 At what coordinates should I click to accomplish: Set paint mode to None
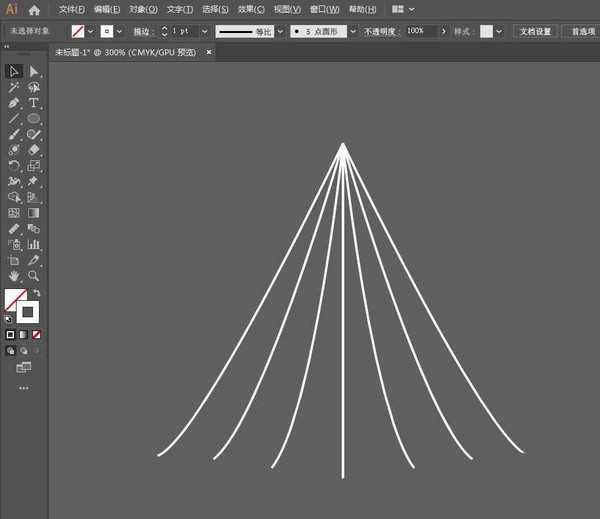click(37, 334)
